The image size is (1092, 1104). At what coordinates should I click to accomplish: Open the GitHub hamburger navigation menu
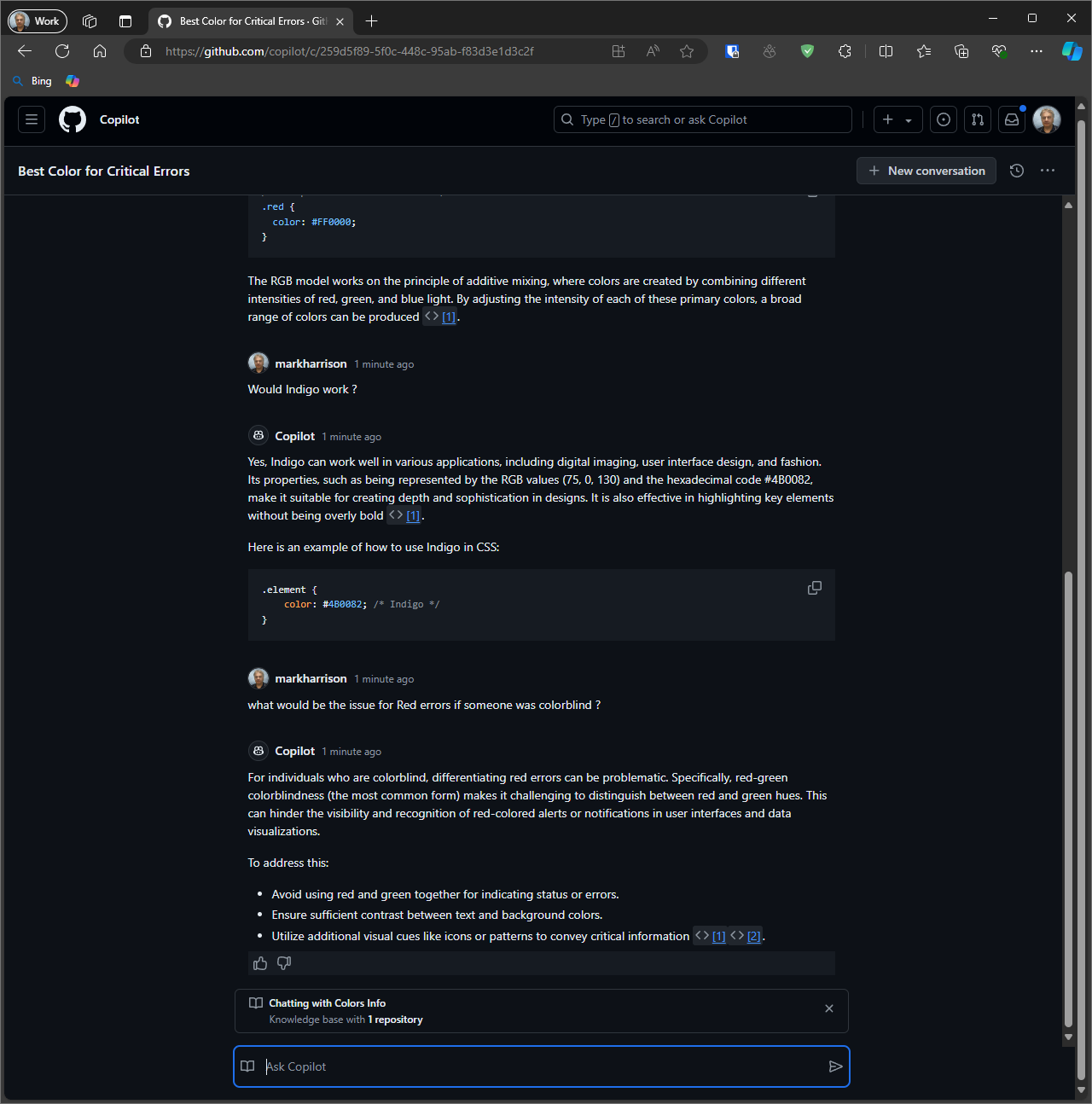(x=32, y=119)
